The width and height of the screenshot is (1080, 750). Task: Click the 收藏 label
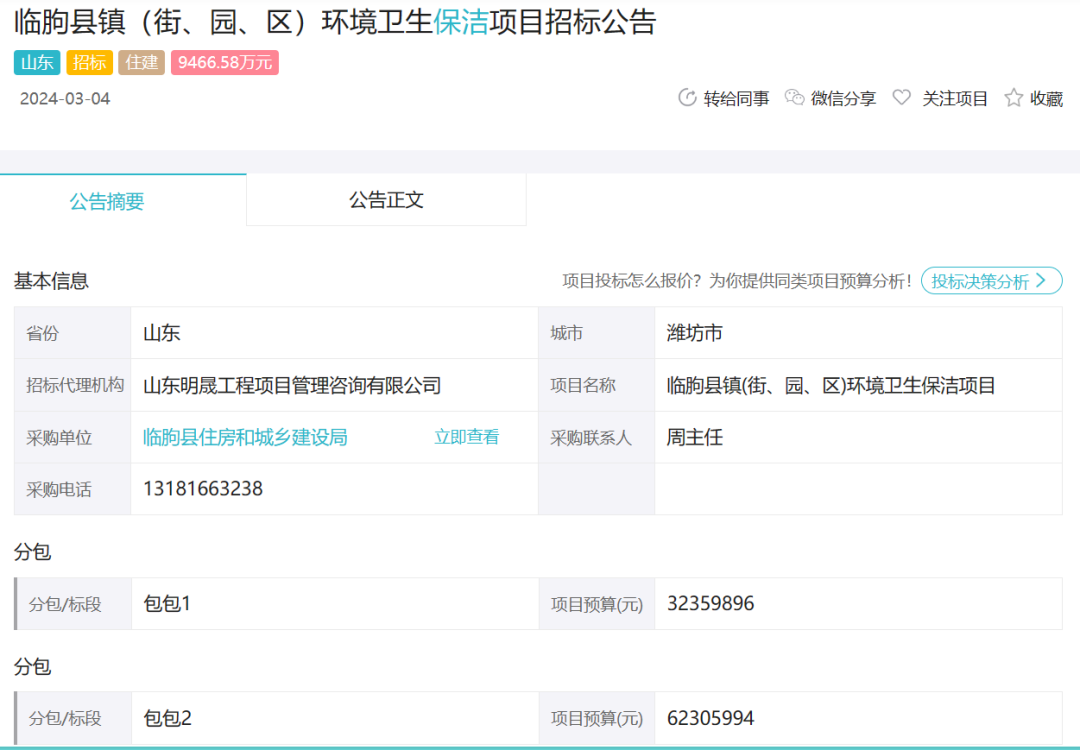click(1046, 98)
